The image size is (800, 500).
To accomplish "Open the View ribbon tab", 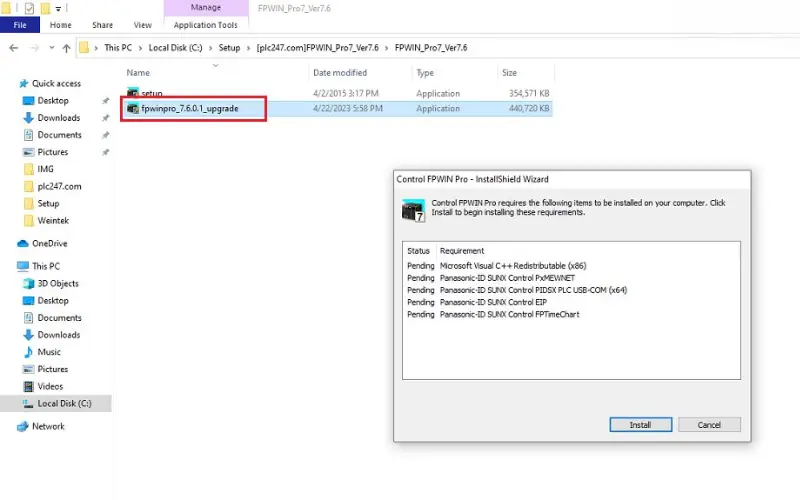I will tap(143, 25).
